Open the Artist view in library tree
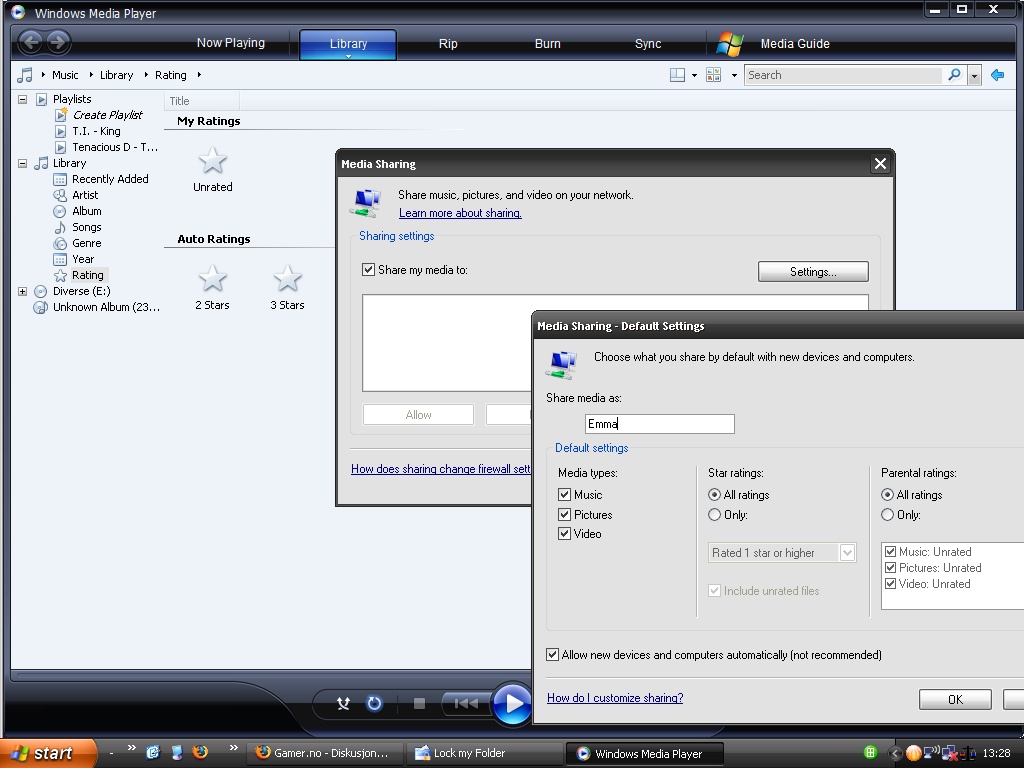The height and width of the screenshot is (768, 1024). point(85,195)
